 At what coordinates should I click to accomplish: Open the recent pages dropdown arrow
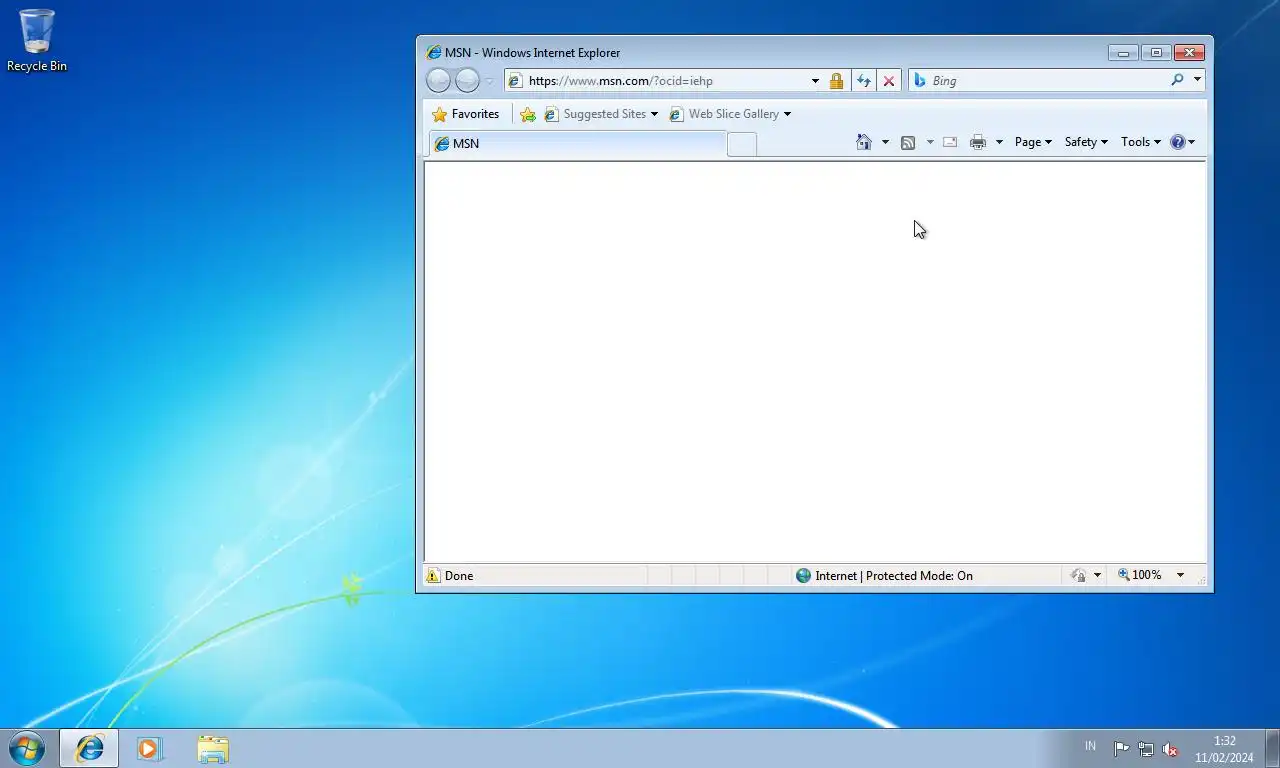(x=489, y=81)
